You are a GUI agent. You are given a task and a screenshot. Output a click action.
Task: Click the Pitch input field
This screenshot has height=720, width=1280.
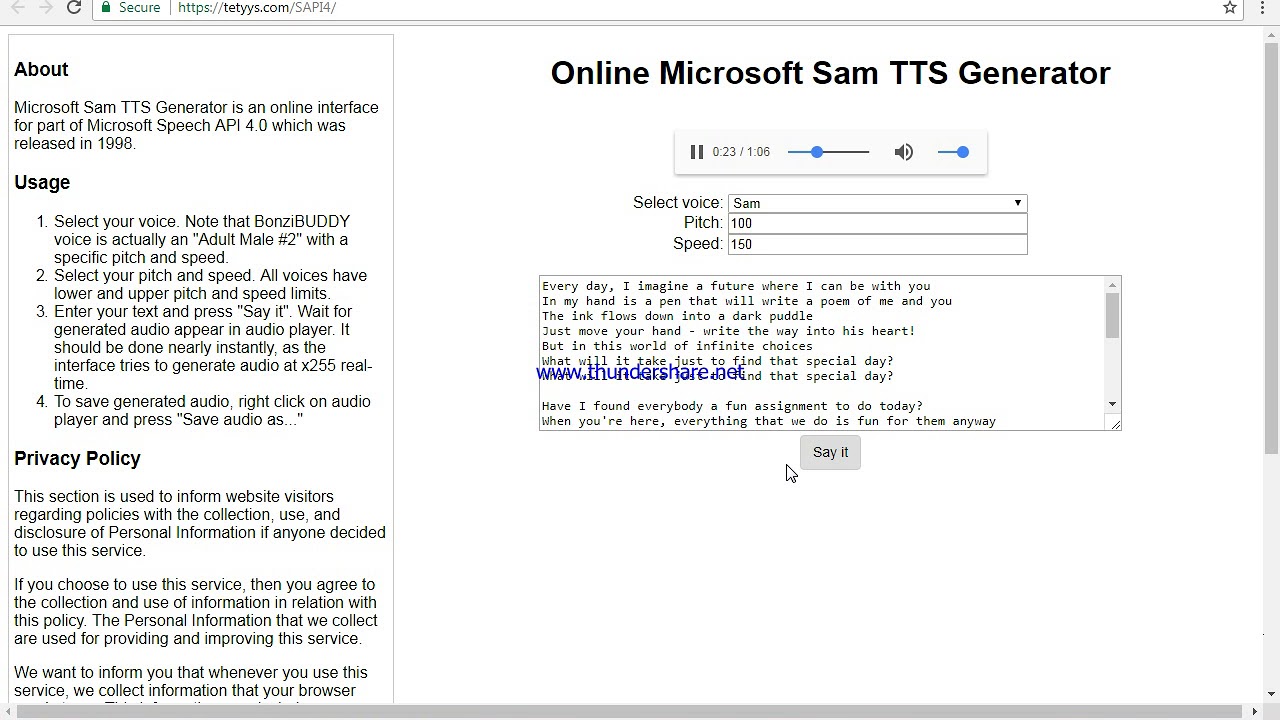coord(877,223)
